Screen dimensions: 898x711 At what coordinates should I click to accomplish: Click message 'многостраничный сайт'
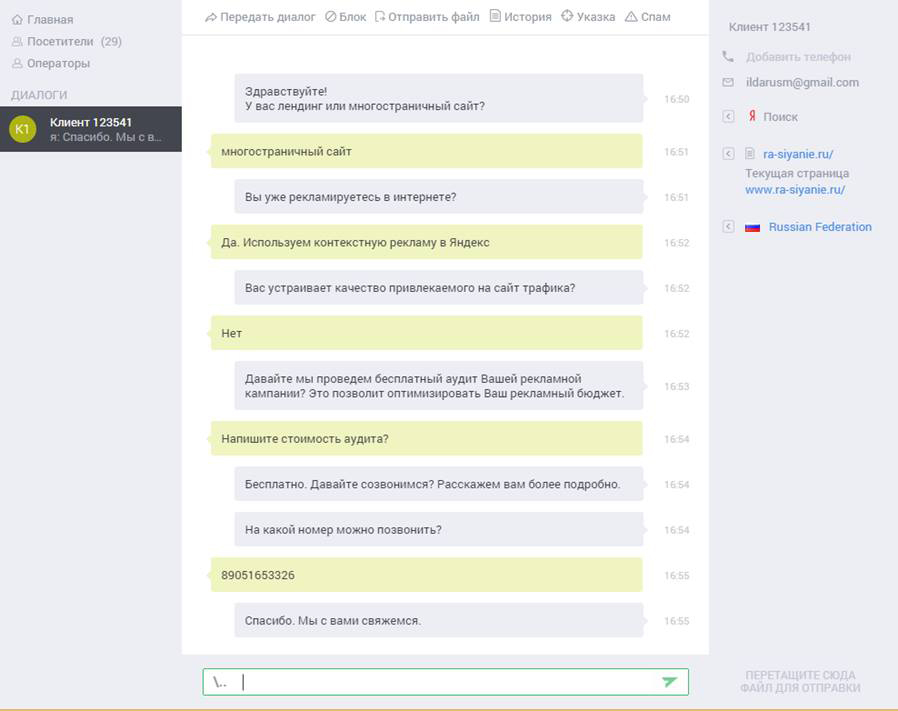tap(427, 151)
